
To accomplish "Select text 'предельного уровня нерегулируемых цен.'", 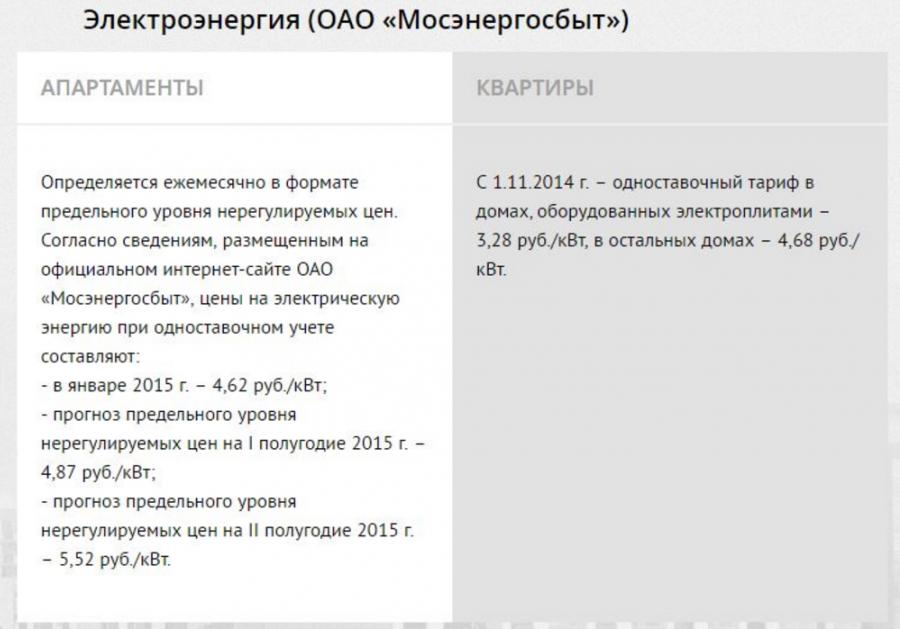I will (x=219, y=212).
